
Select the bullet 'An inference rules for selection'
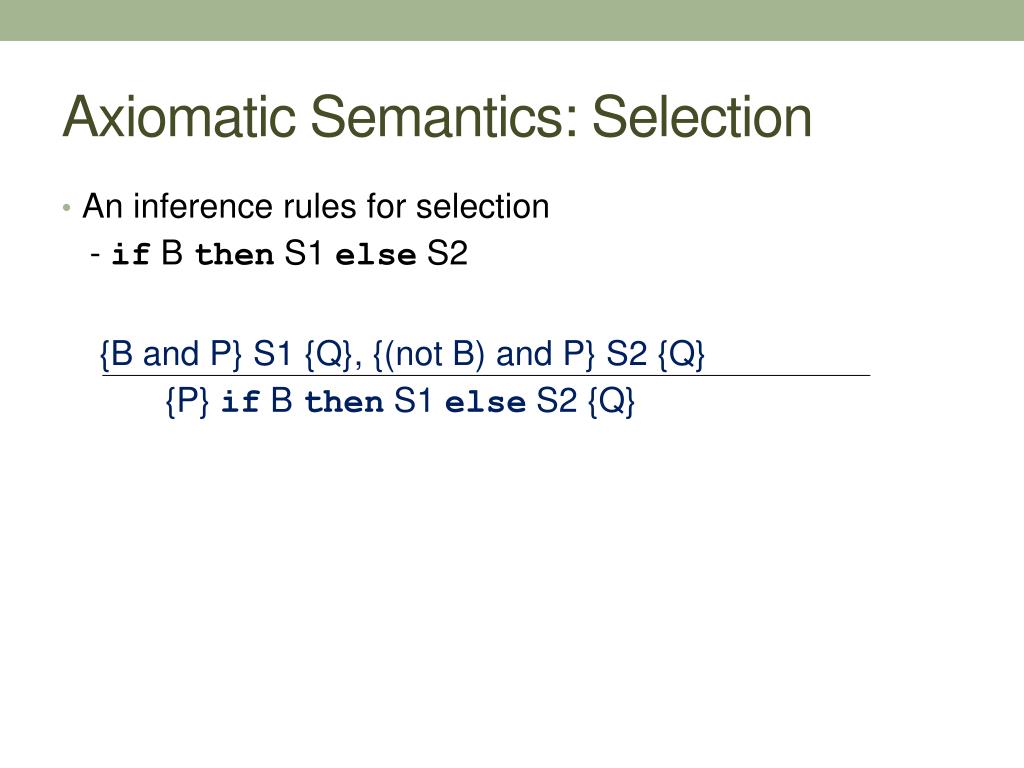(x=315, y=206)
